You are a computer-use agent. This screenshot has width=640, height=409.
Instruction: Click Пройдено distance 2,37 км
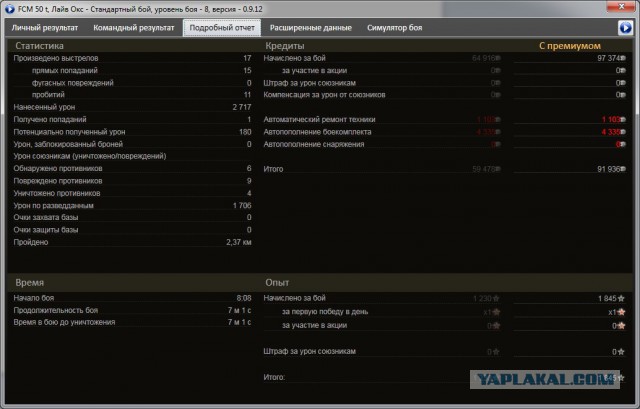[x=239, y=242]
